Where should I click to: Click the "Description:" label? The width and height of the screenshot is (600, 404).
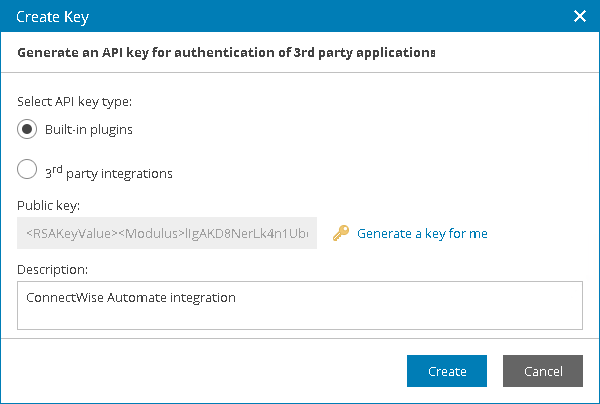click(x=52, y=269)
